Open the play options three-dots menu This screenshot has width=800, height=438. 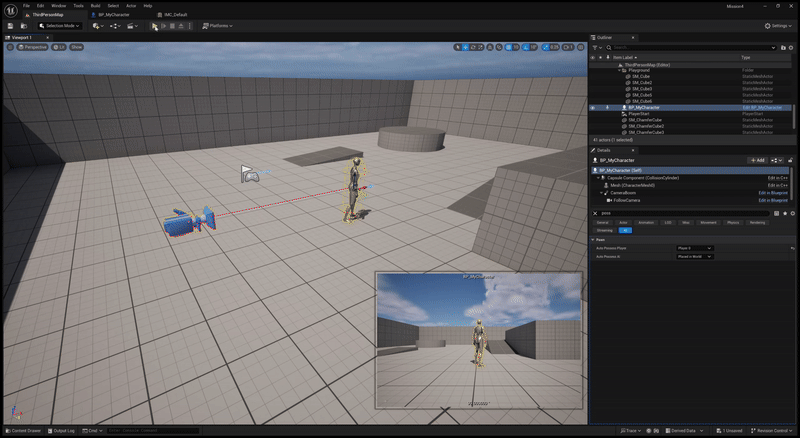190,26
